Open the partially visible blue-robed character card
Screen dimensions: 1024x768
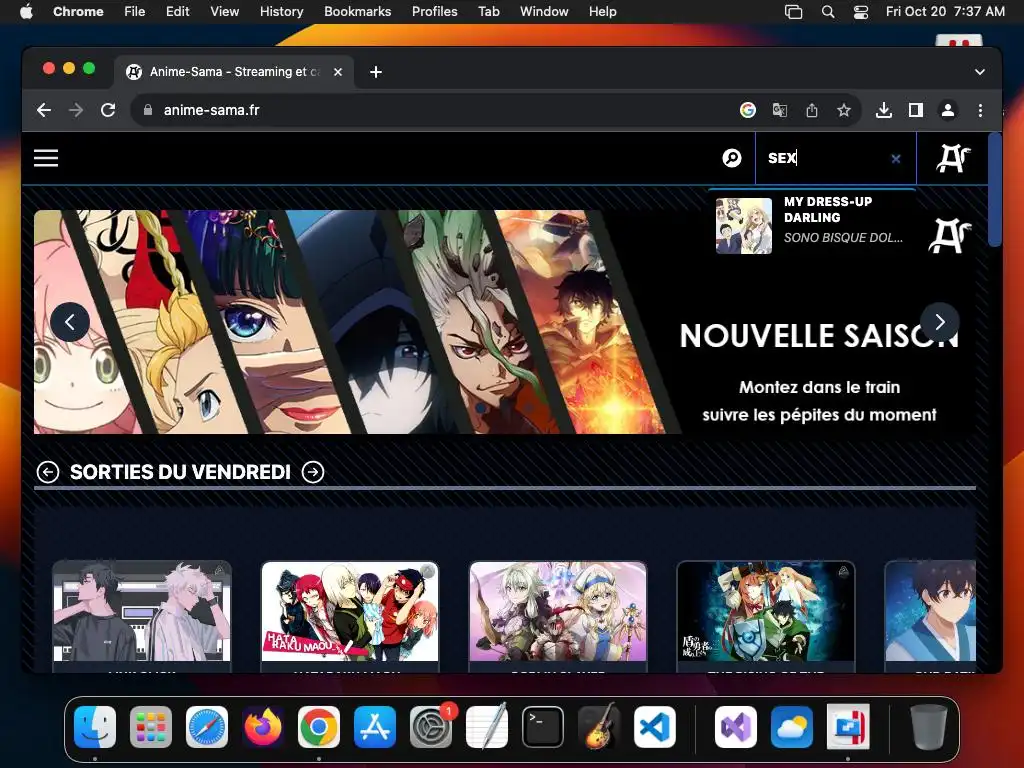coord(931,616)
